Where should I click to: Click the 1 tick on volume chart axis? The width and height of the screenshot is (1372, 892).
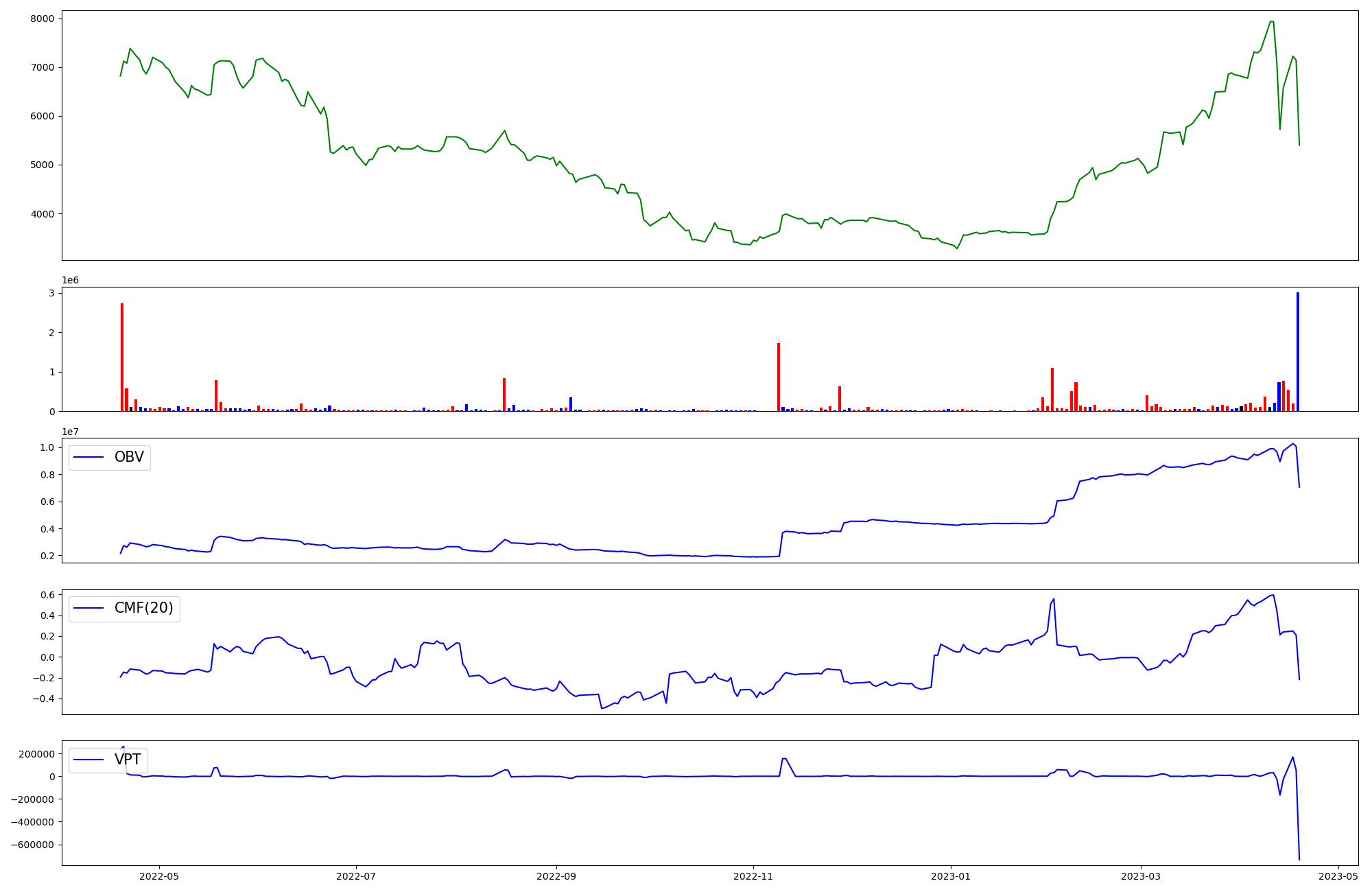pyautogui.click(x=51, y=372)
